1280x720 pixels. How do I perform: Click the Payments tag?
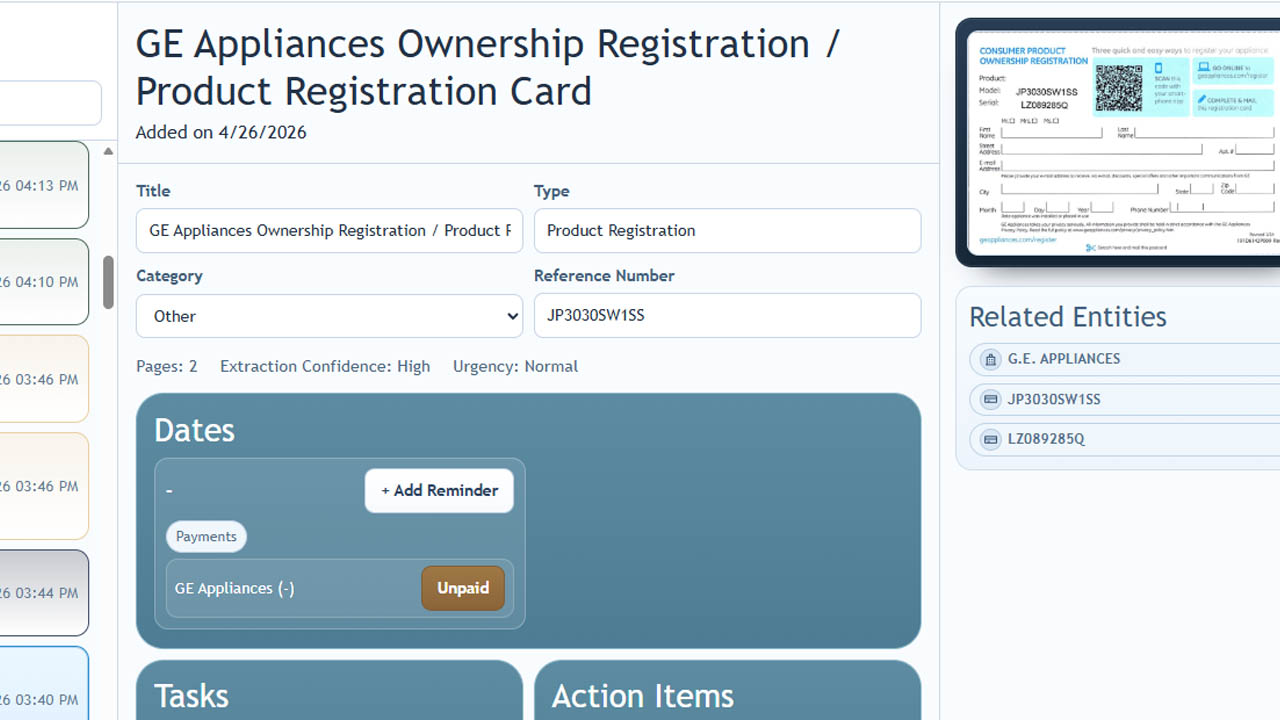click(x=206, y=537)
